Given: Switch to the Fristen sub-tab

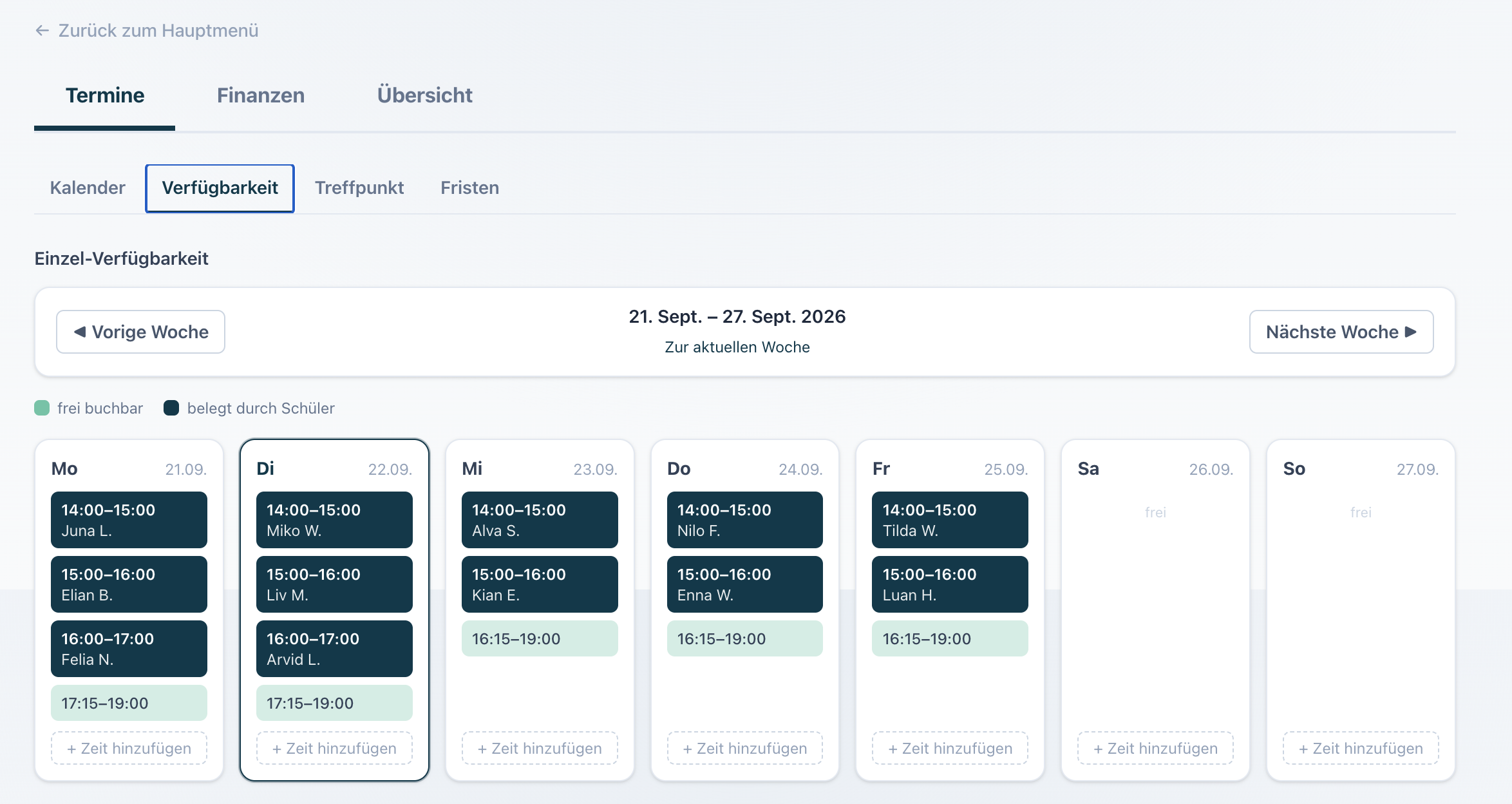Looking at the screenshot, I should click(470, 188).
